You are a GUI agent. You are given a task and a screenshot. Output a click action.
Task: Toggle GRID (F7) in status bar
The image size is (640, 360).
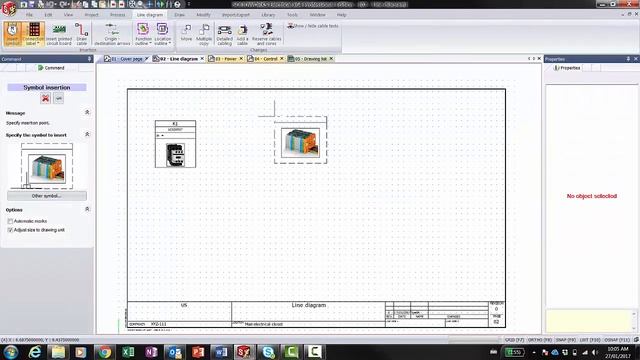click(x=514, y=340)
